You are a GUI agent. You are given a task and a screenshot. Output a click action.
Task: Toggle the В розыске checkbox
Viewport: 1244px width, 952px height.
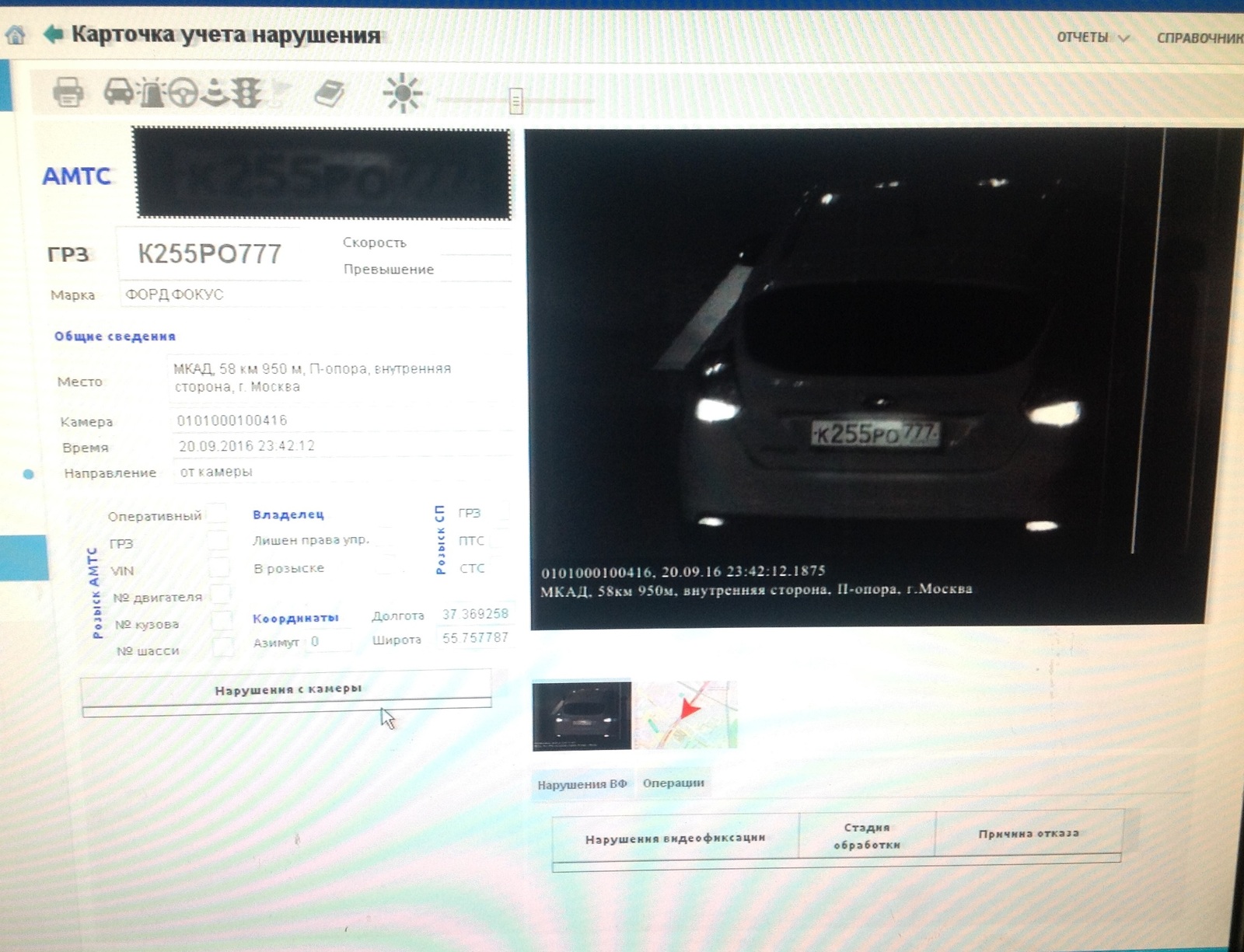[x=386, y=567]
